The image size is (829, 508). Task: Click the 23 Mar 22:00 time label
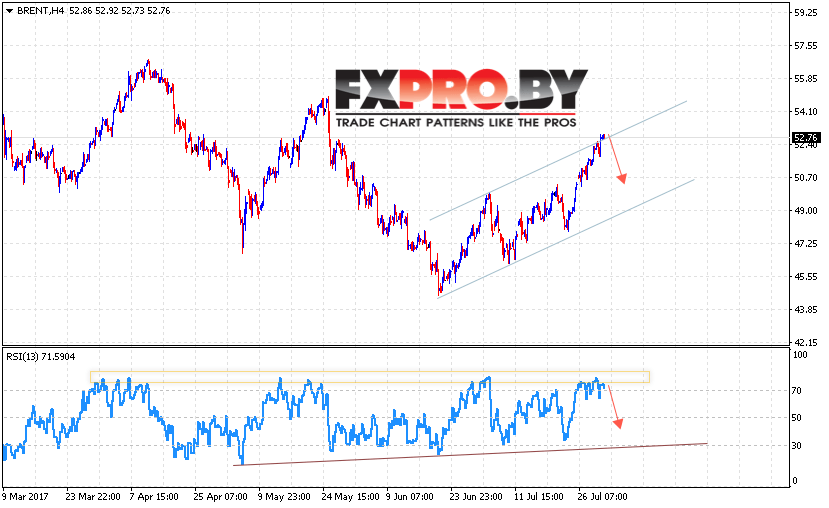point(93,497)
